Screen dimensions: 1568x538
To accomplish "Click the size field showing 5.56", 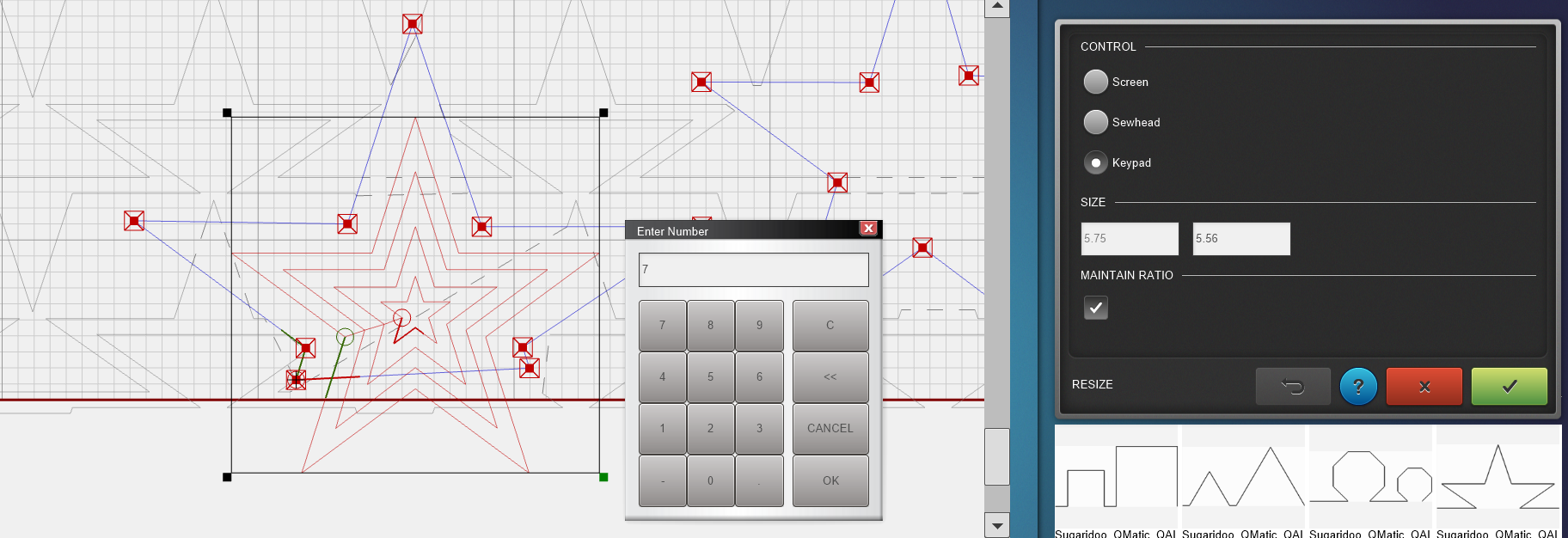I will coord(1241,239).
